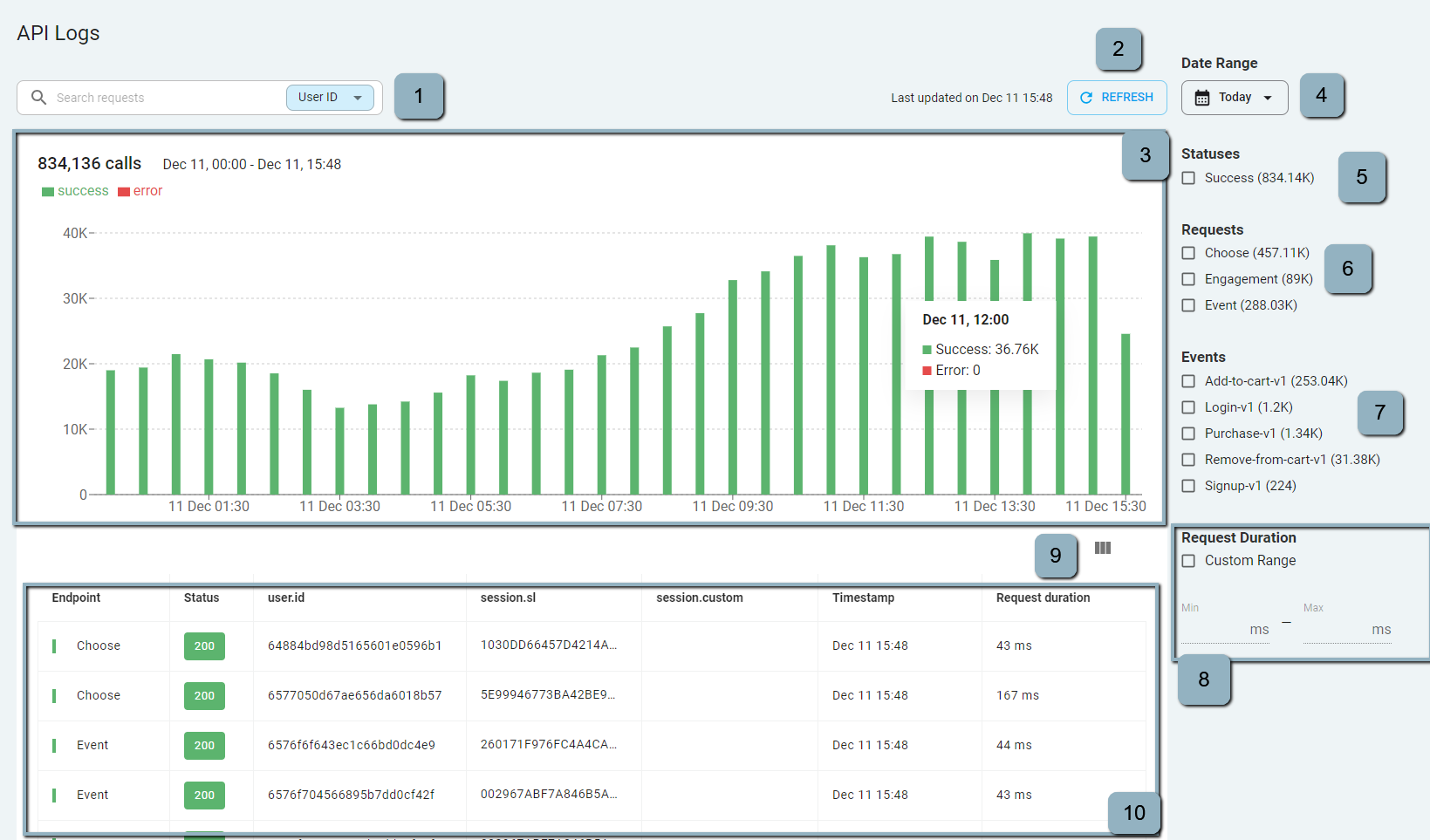
Task: Click the search magnifier icon
Action: click(38, 98)
